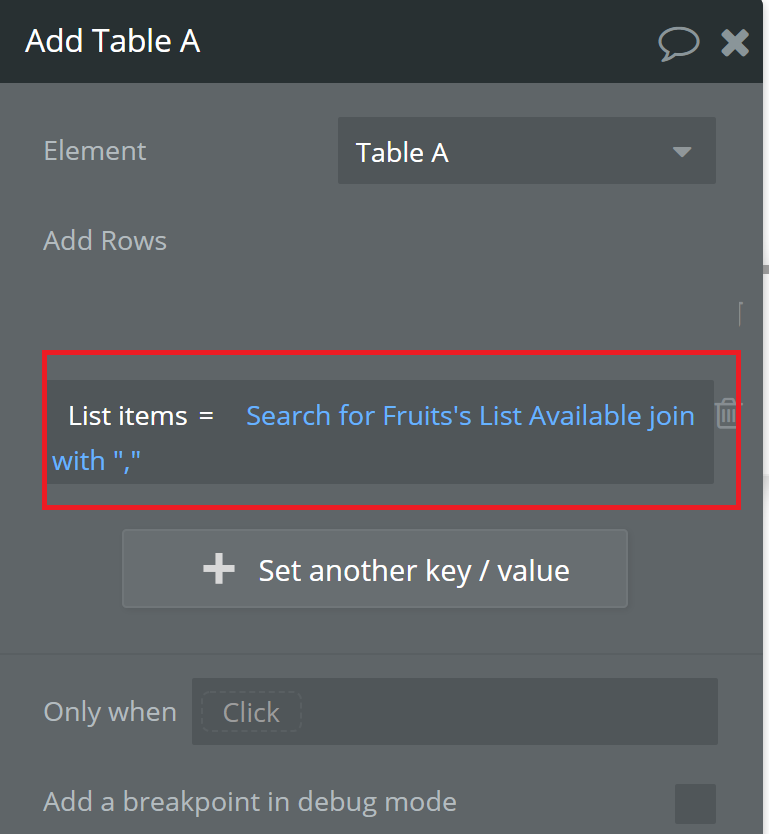
Task: Click the Only when label
Action: point(110,712)
